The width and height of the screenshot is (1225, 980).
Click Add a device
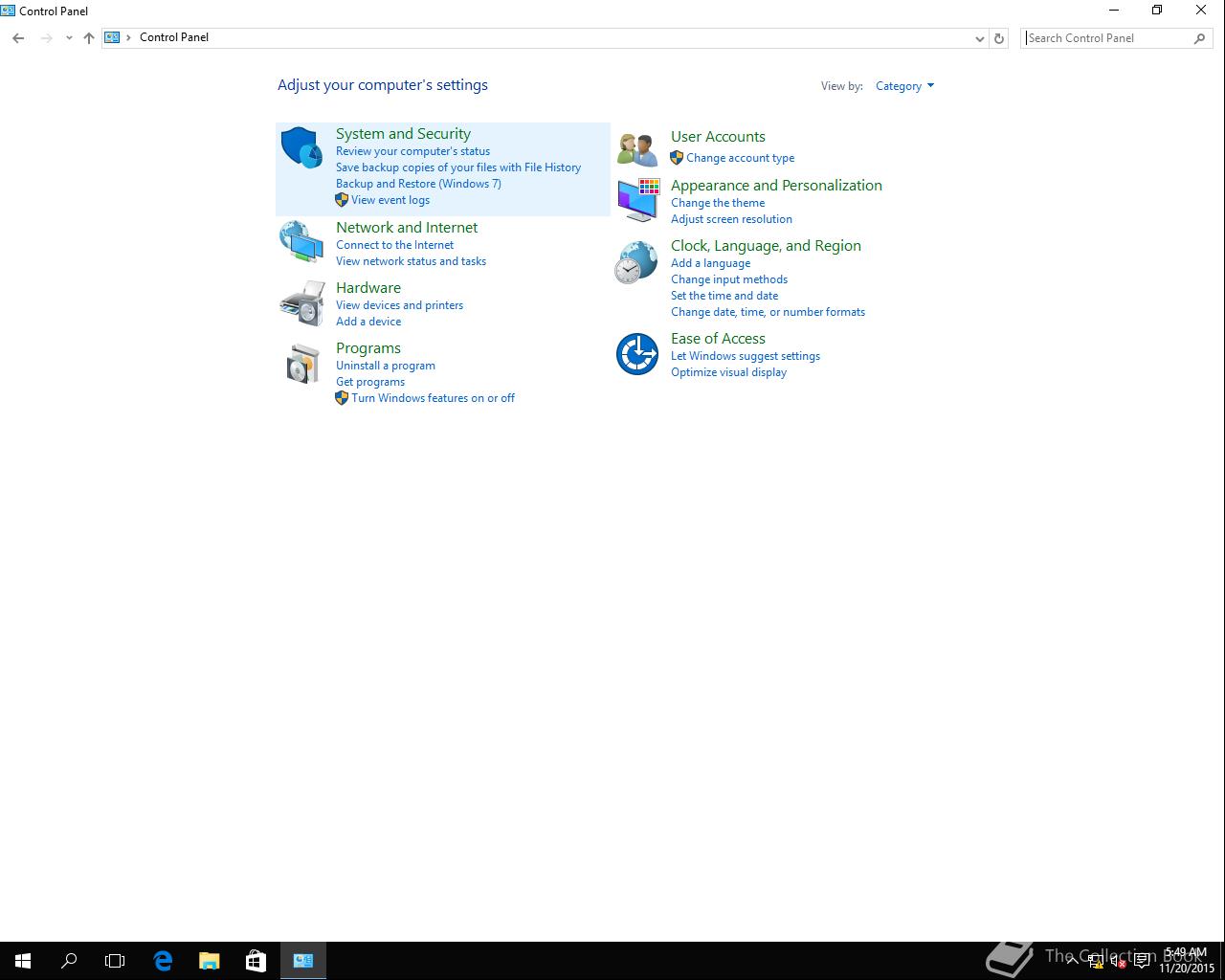pos(368,322)
